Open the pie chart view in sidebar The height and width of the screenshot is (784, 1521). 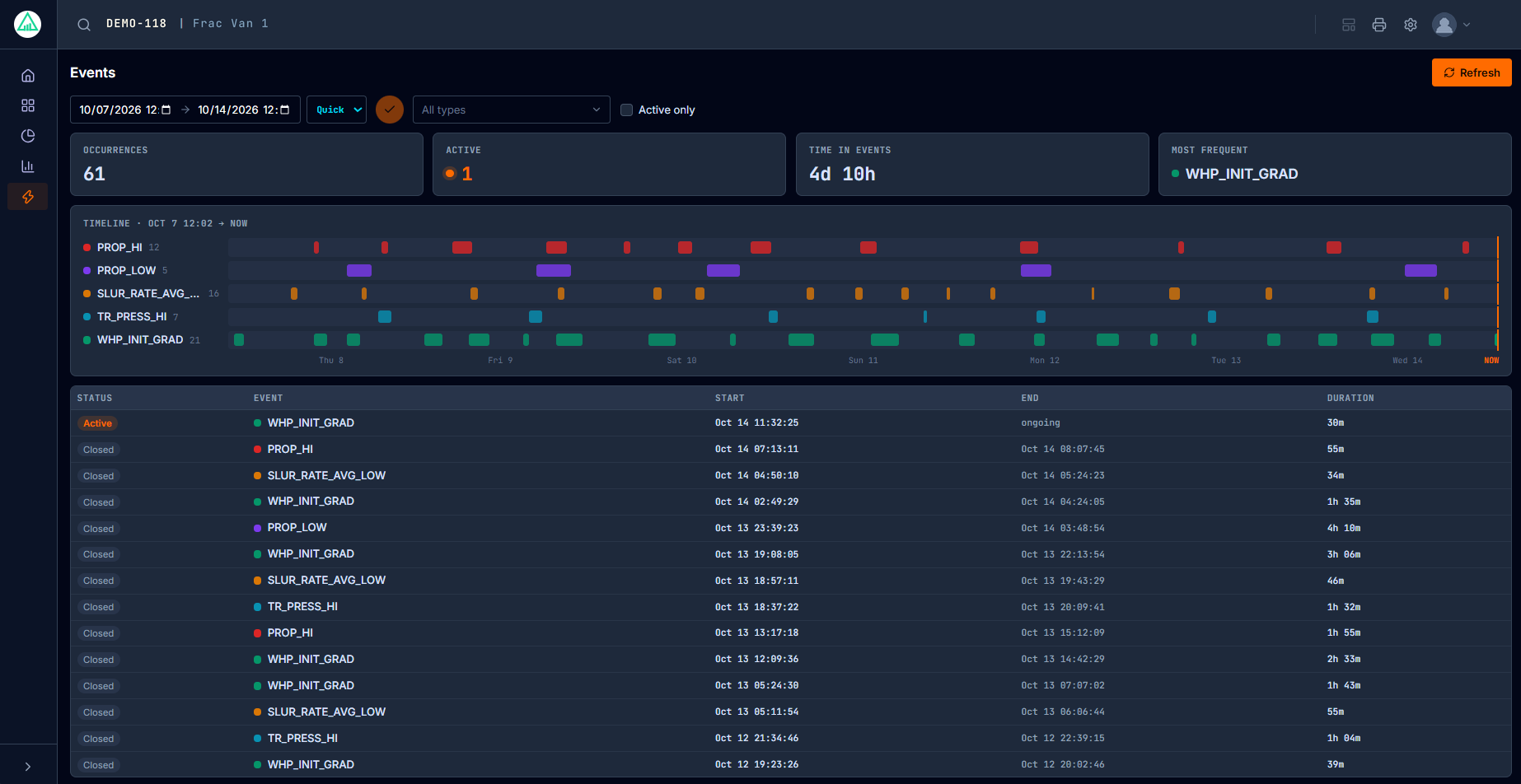pyautogui.click(x=28, y=136)
